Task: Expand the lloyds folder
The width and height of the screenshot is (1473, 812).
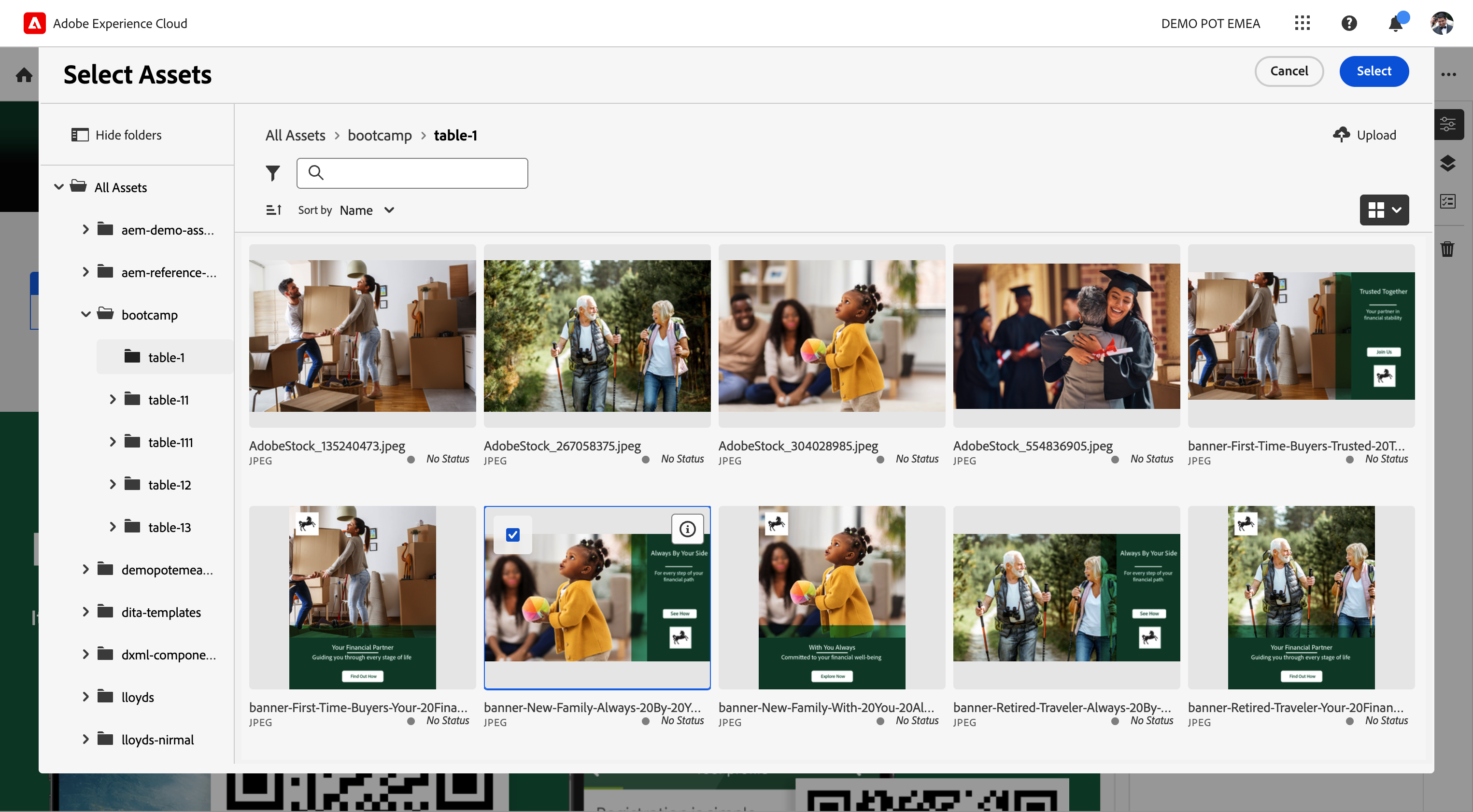Action: pyautogui.click(x=86, y=697)
